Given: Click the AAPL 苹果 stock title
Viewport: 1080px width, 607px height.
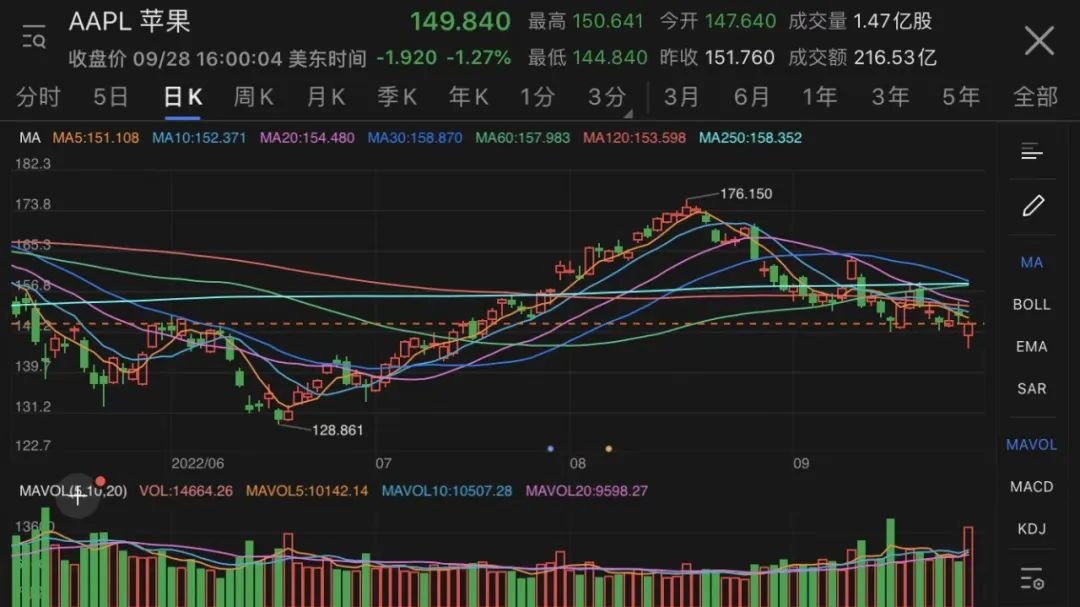Looking at the screenshot, I should (x=129, y=21).
